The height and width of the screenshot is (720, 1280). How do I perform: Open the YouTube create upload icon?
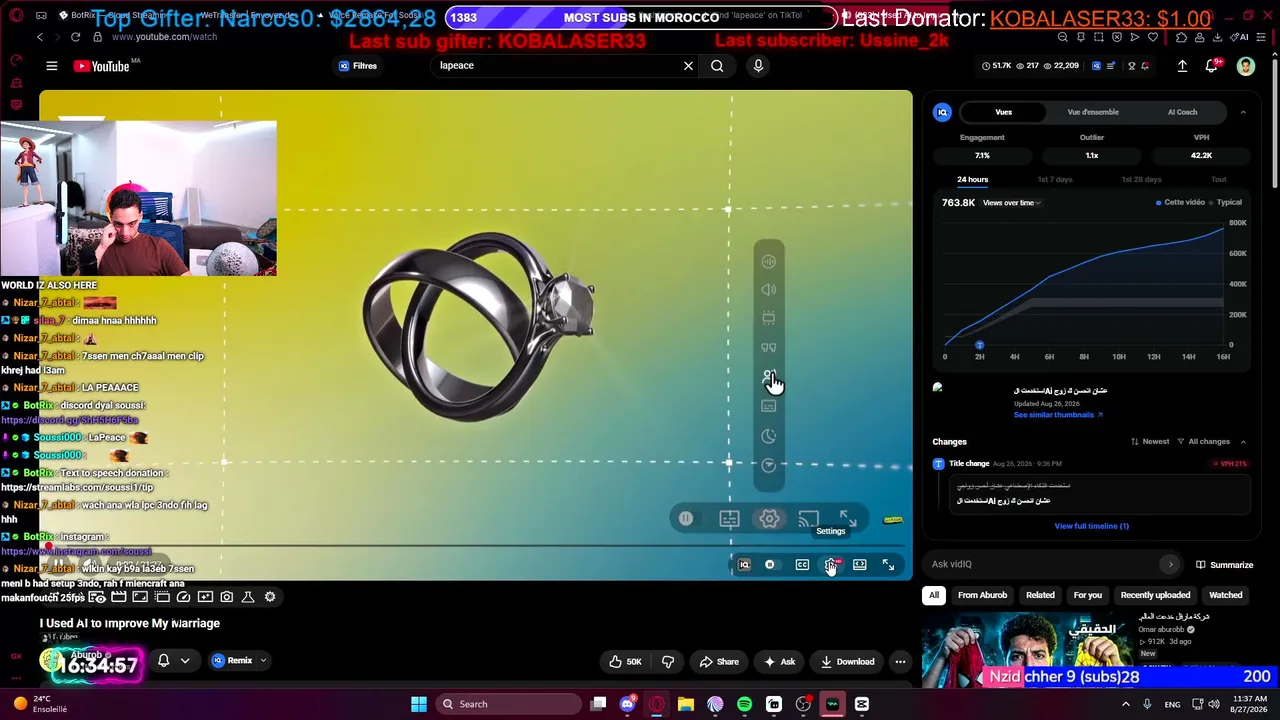(x=1182, y=66)
